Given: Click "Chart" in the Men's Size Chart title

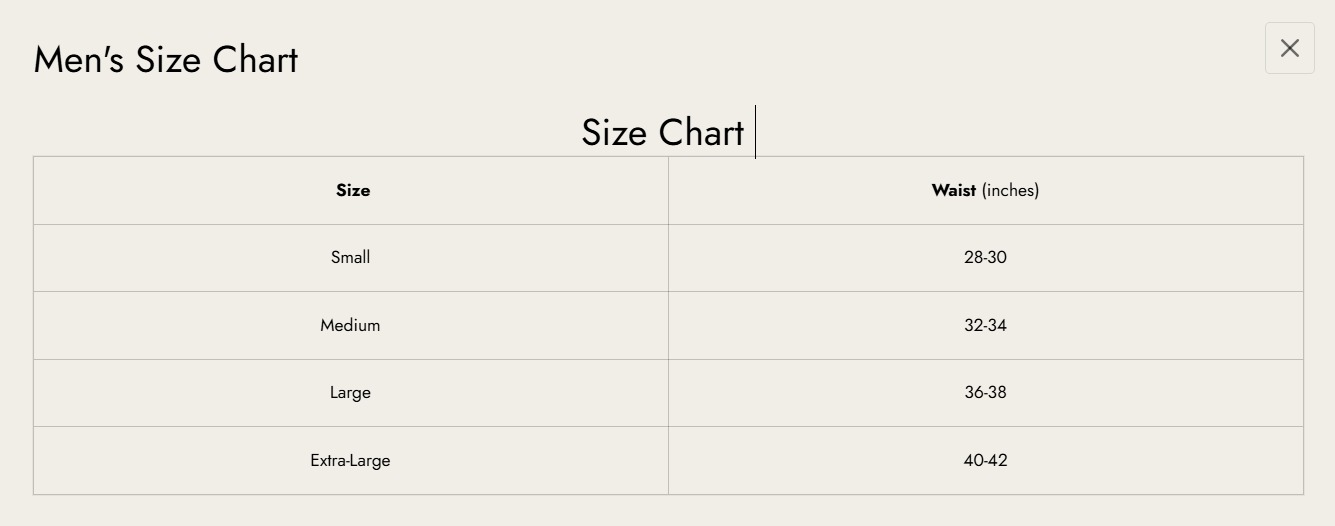Looking at the screenshot, I should (x=255, y=60).
